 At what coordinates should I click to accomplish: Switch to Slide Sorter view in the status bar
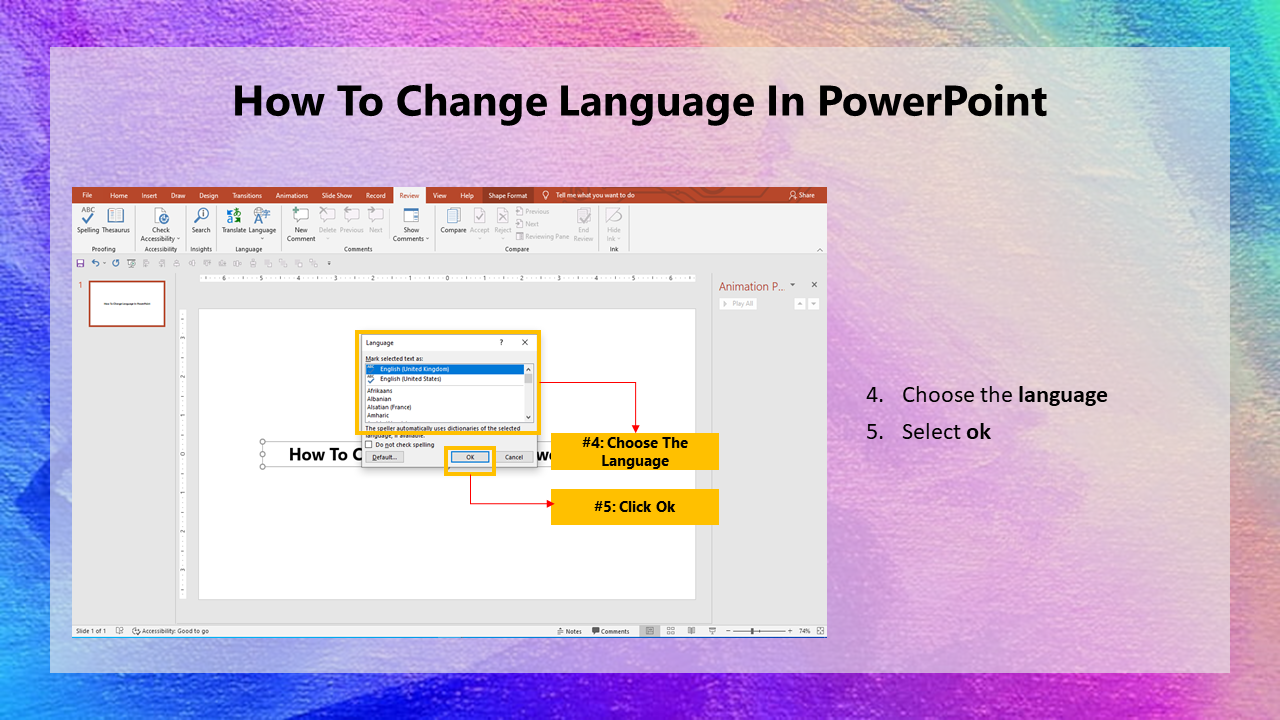(x=671, y=631)
